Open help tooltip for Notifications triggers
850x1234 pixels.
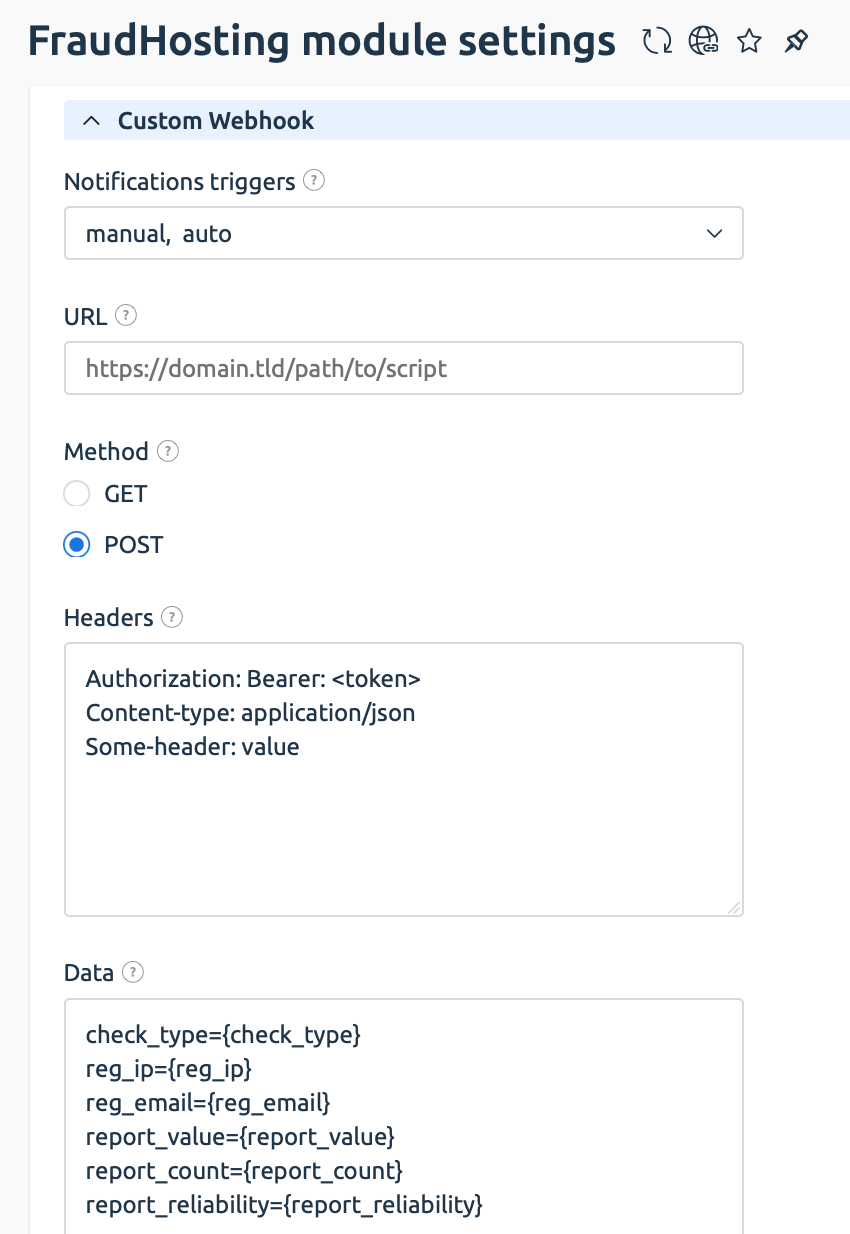pyautogui.click(x=314, y=181)
